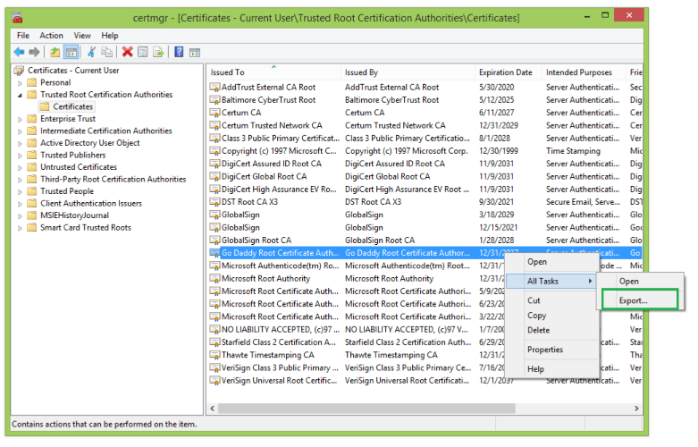Select DigiCert Assured ID Root CA row
Image resolution: width=698 pixels, height=447 pixels.
click(x=425, y=164)
